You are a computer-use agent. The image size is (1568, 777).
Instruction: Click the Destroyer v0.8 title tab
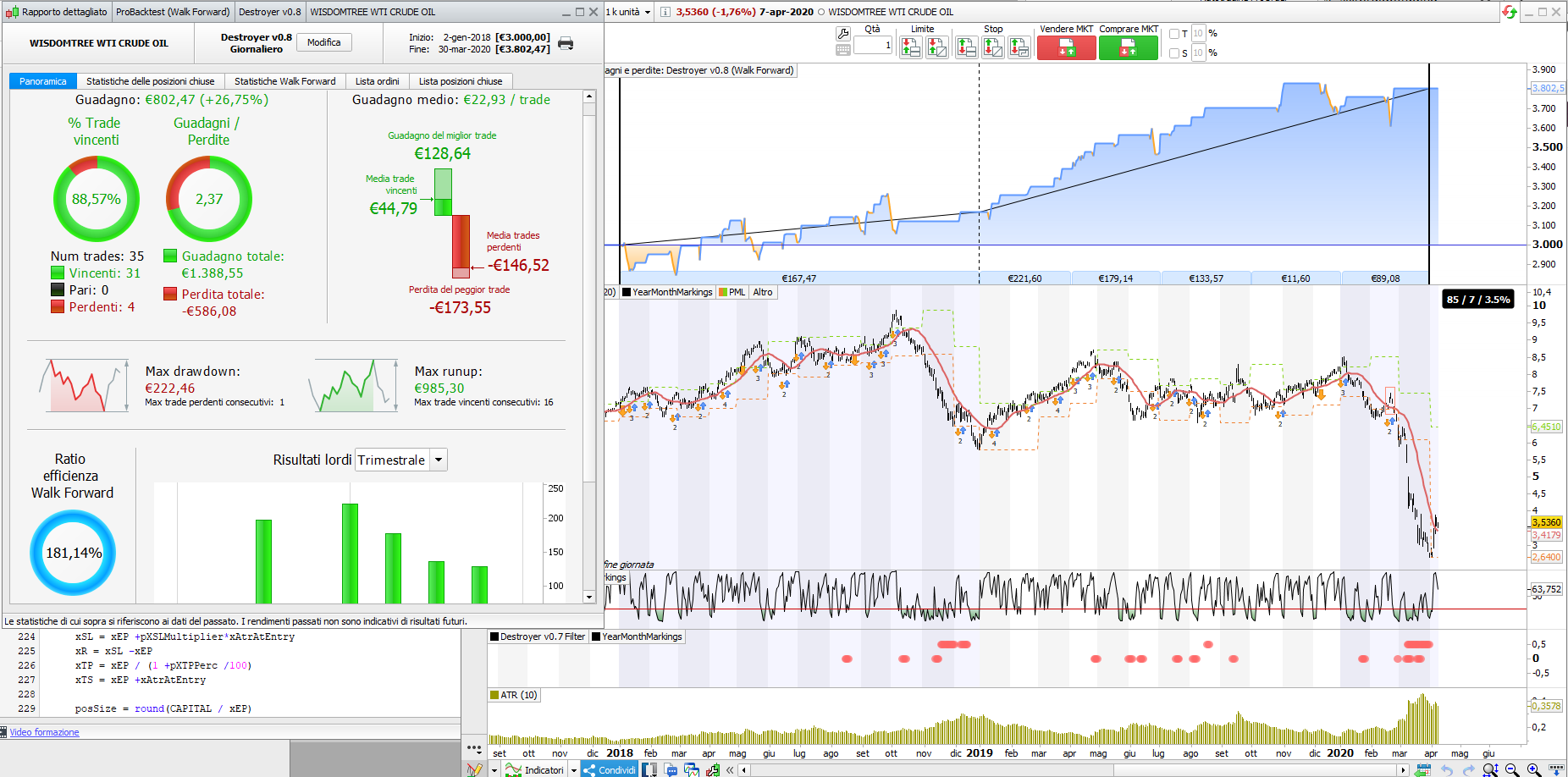pos(270,12)
